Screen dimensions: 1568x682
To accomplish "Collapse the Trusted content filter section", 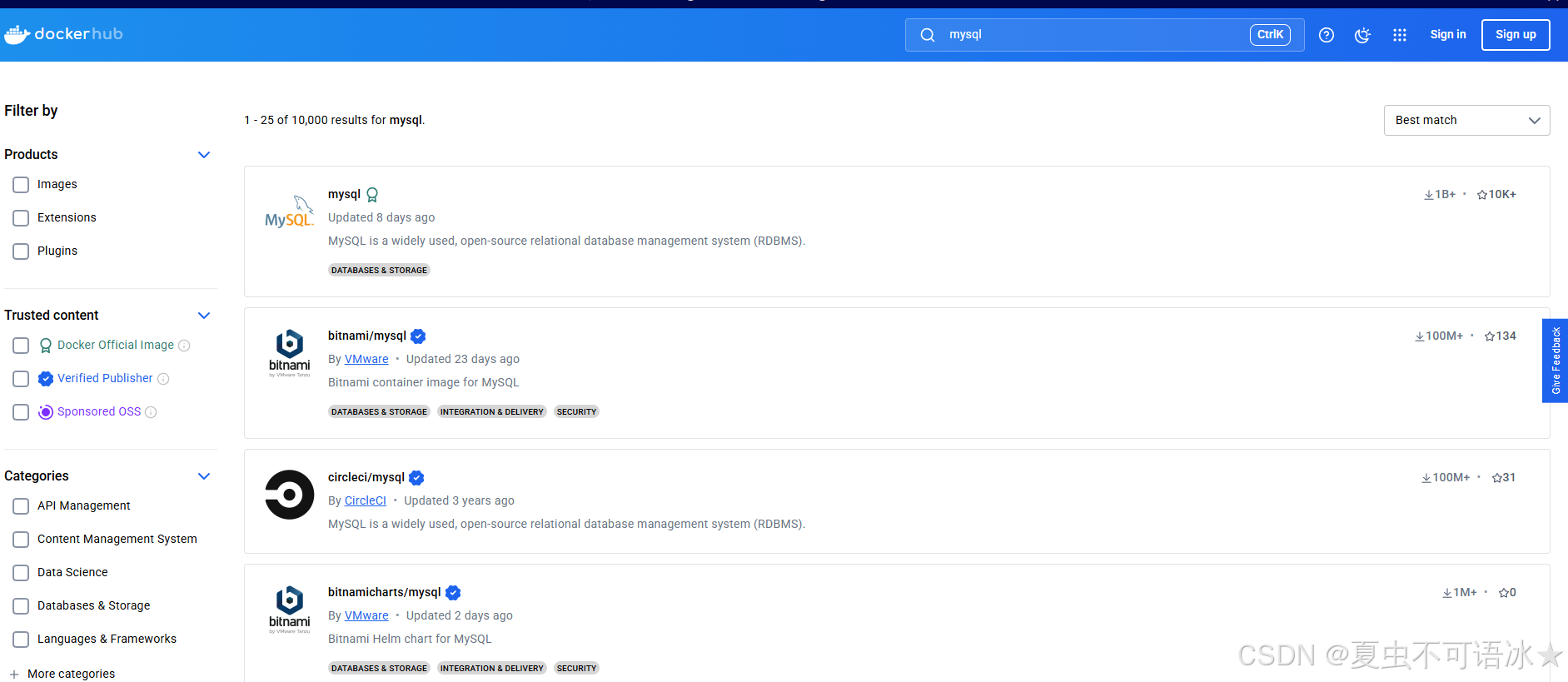I will [204, 316].
